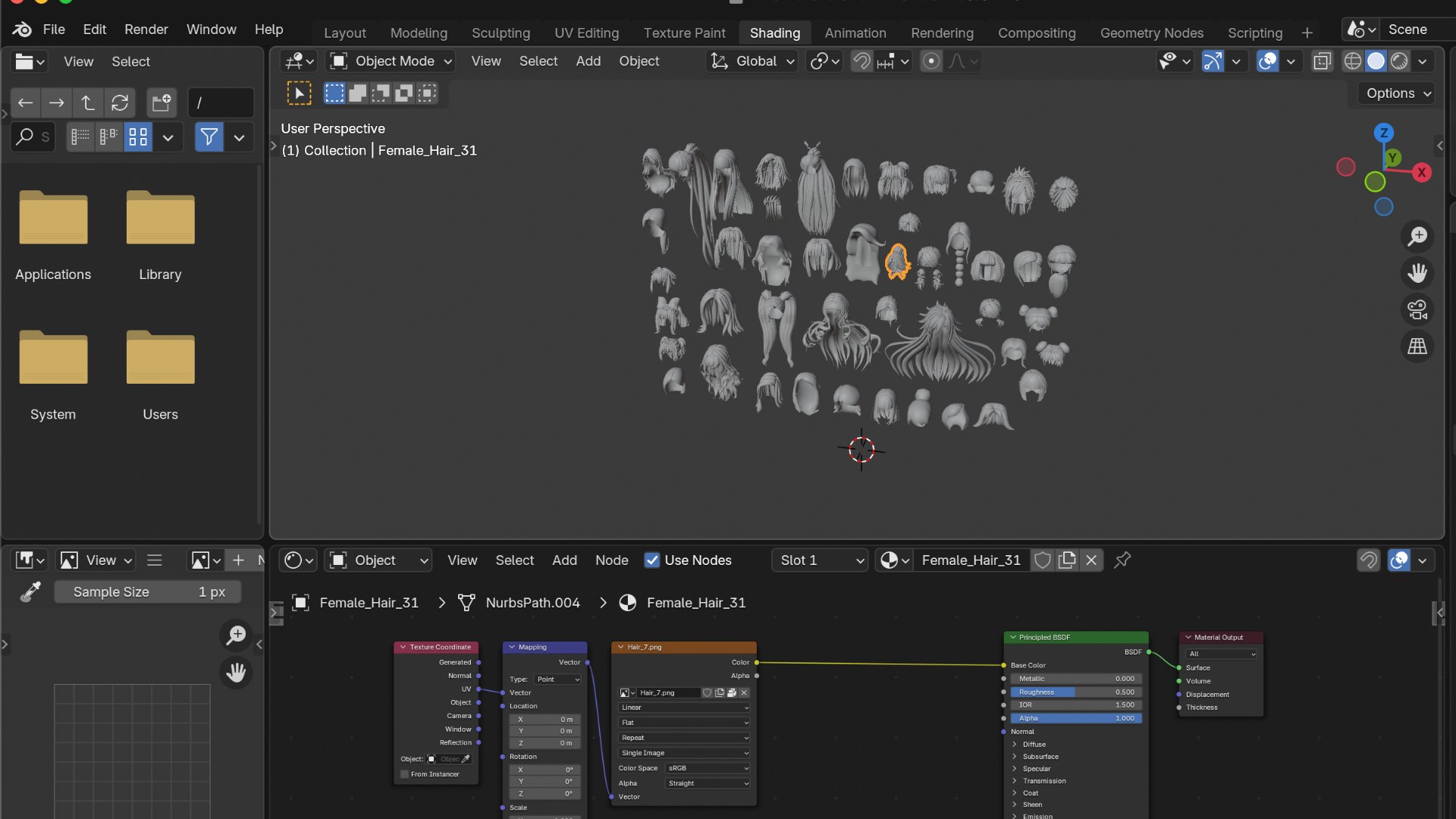This screenshot has width=1456, height=819.
Task: Add a new workspace with plus button
Action: pyautogui.click(x=1307, y=33)
